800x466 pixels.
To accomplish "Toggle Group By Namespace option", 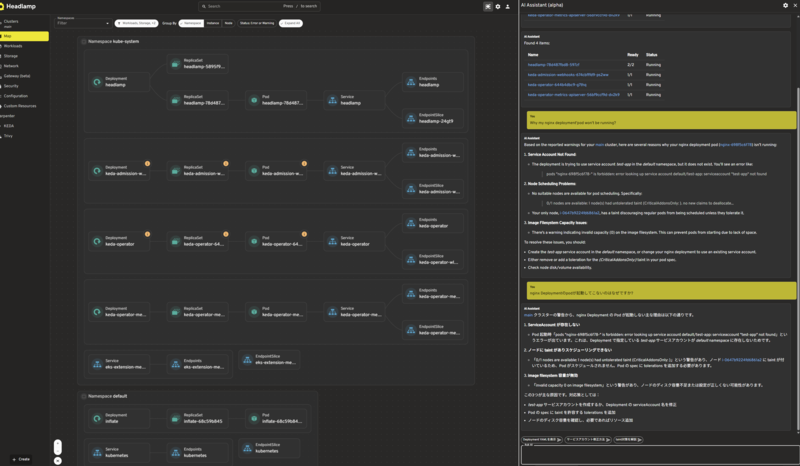I will (x=191, y=23).
